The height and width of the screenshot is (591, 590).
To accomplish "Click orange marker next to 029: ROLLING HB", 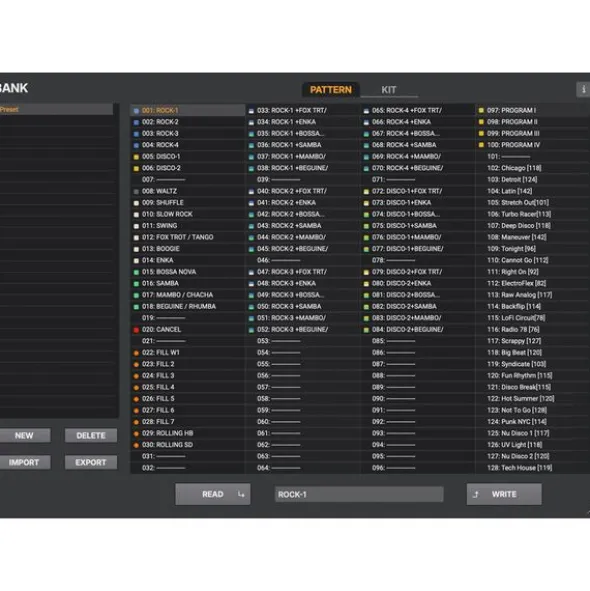I will [x=136, y=434].
